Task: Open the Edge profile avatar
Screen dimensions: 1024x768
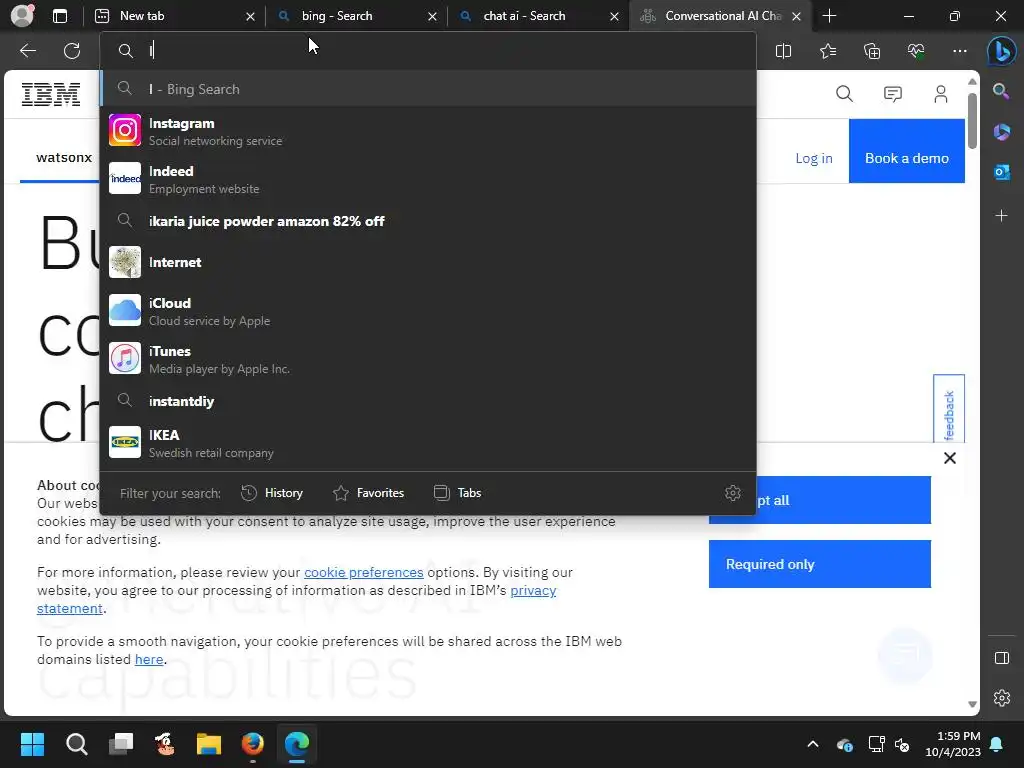Action: pos(22,16)
